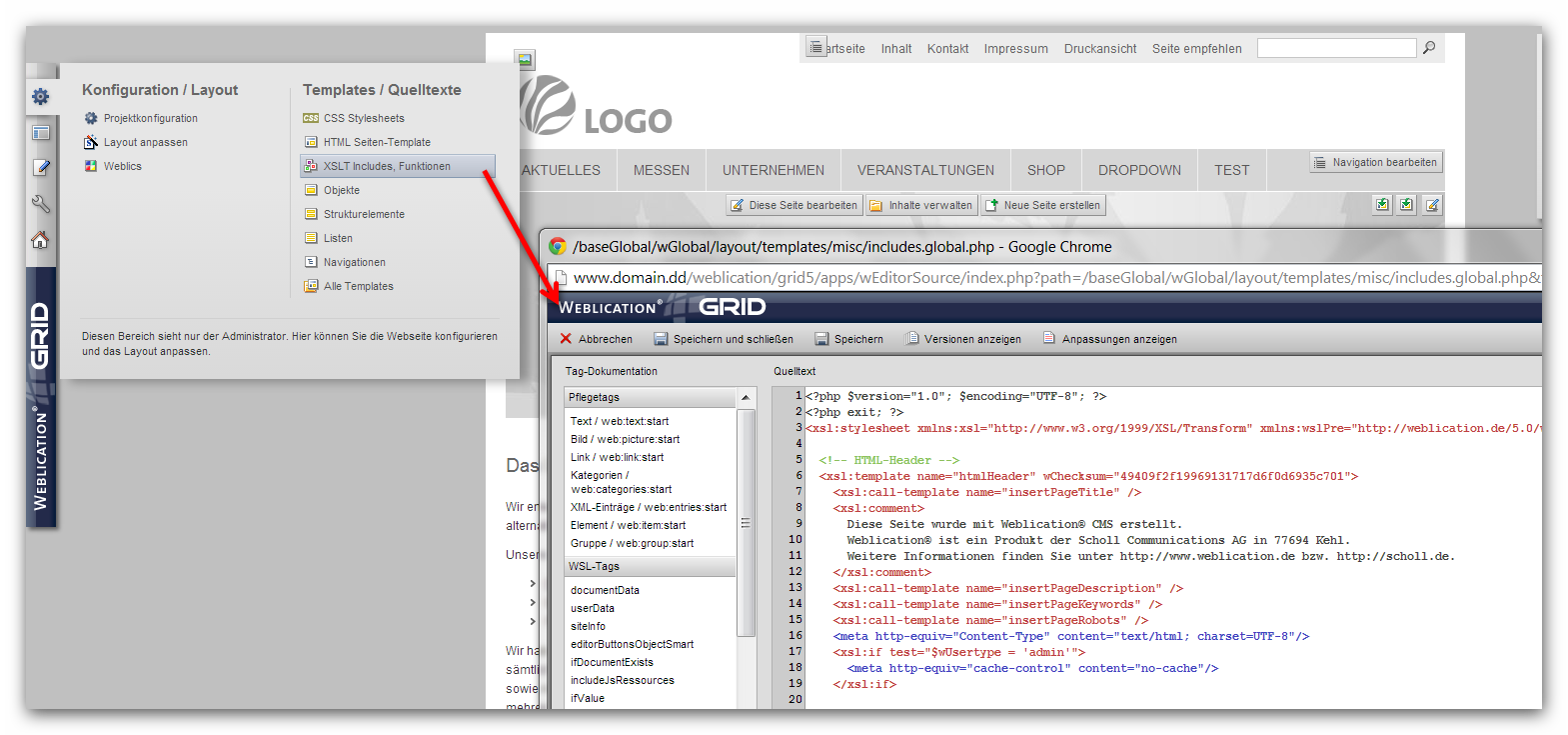Click the Chrome address bar URL

click(1056, 277)
